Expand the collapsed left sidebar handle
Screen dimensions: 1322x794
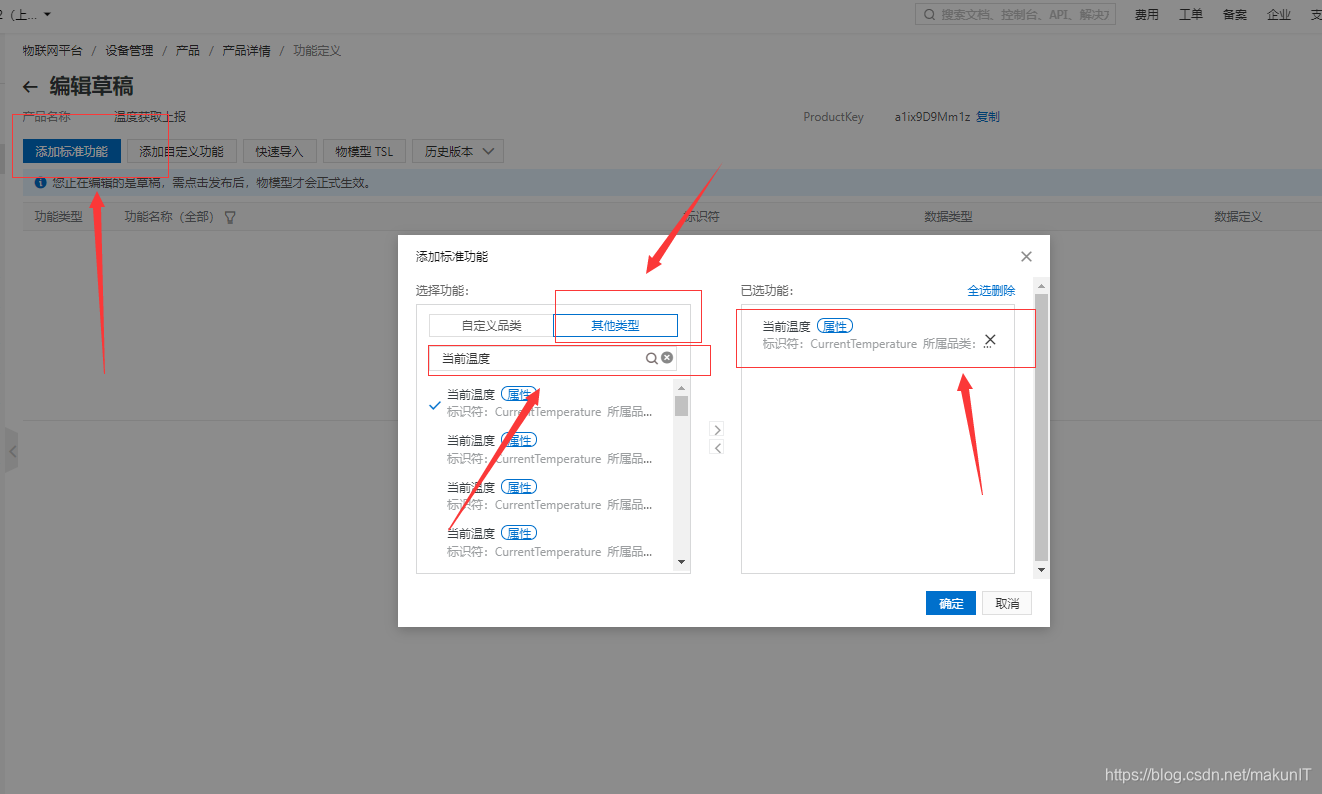click(12, 452)
